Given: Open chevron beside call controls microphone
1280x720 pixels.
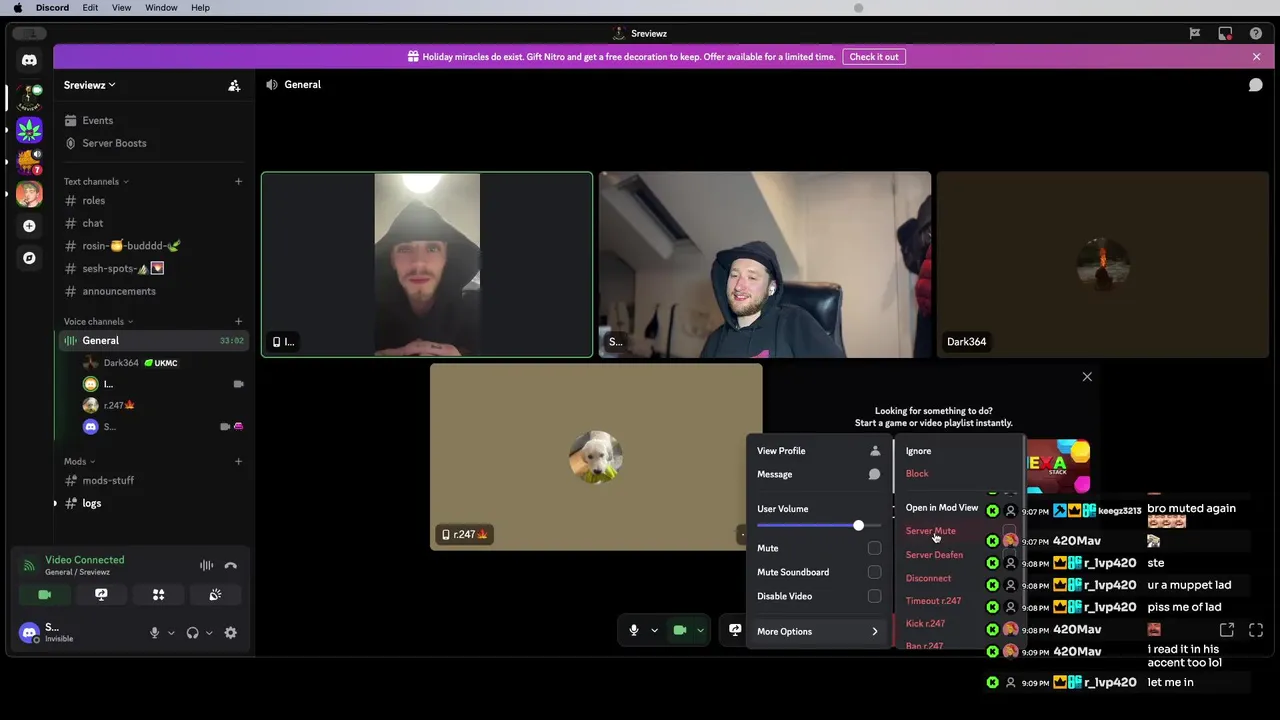Looking at the screenshot, I should [655, 630].
